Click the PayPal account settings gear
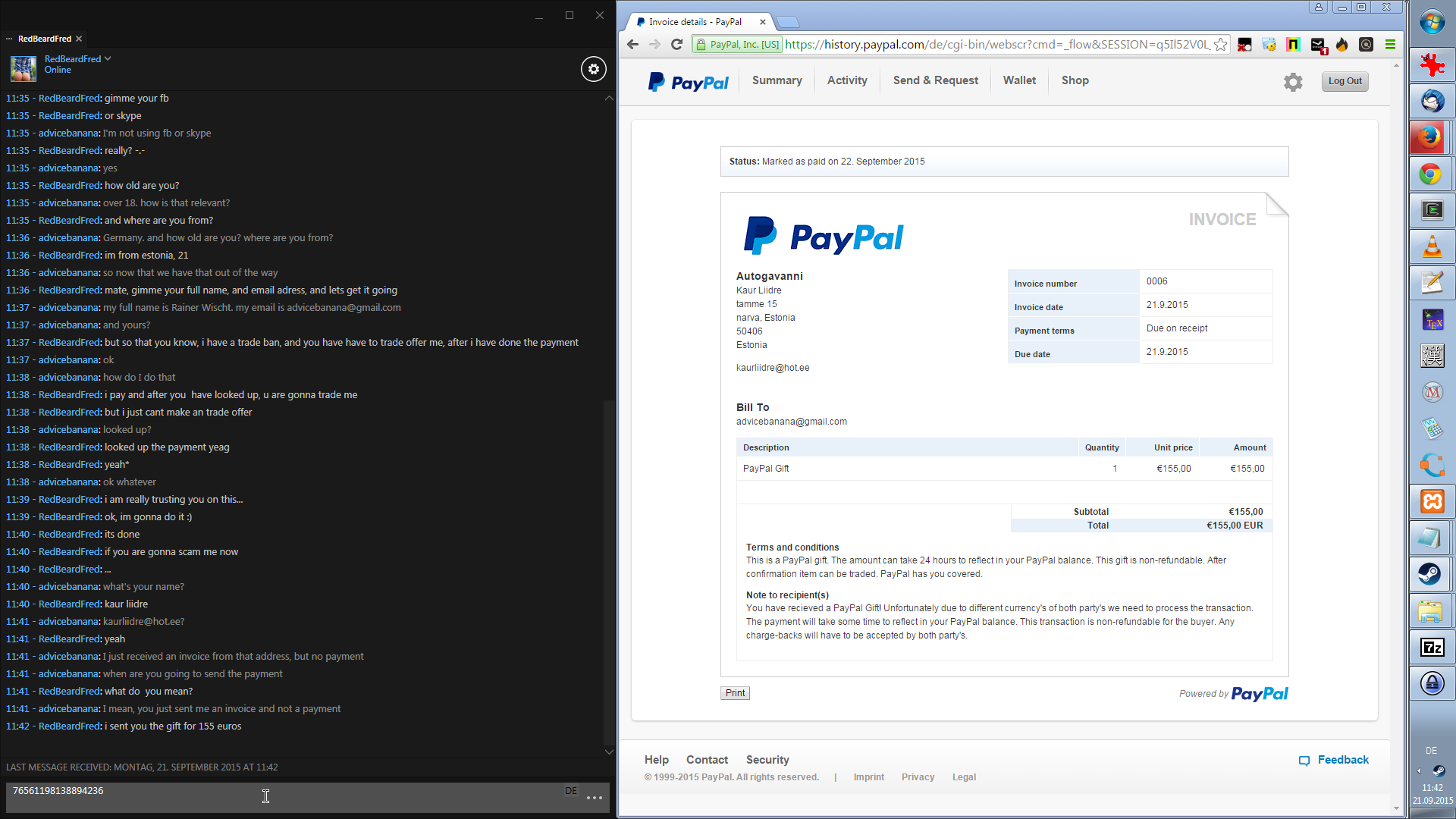The height and width of the screenshot is (819, 1456). point(1293,82)
